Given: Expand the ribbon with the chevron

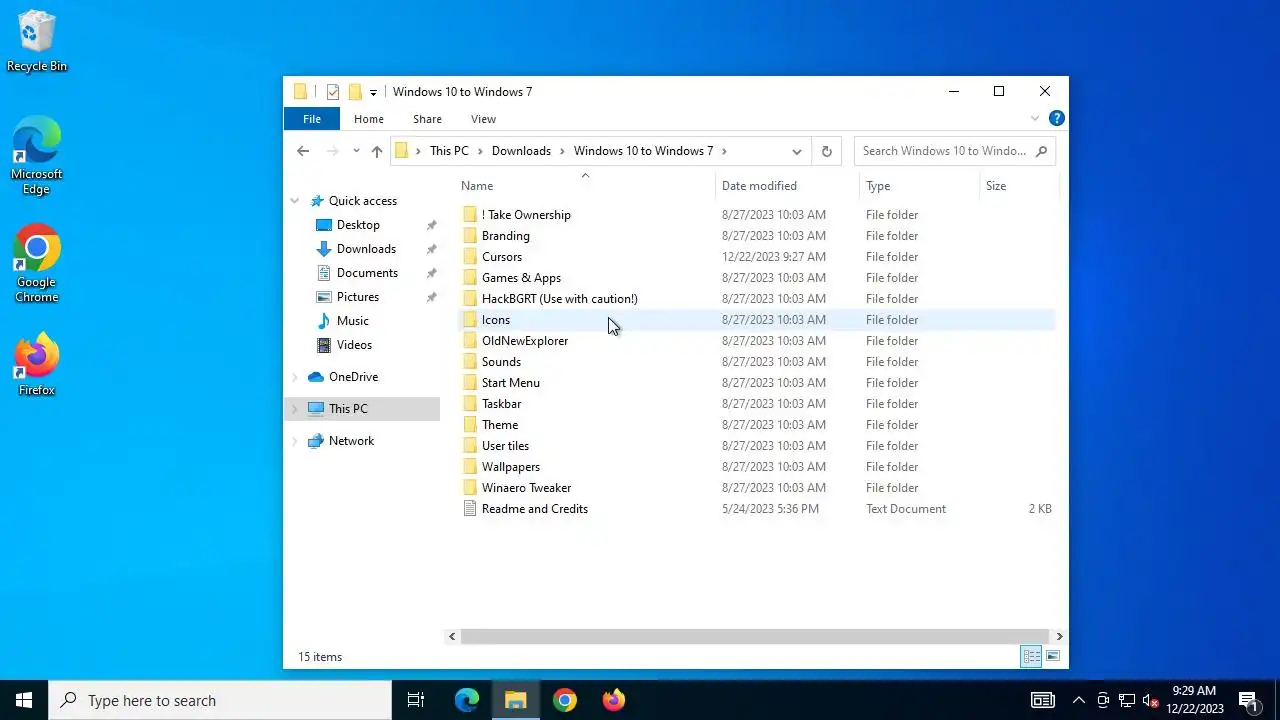Looking at the screenshot, I should pos(1035,119).
